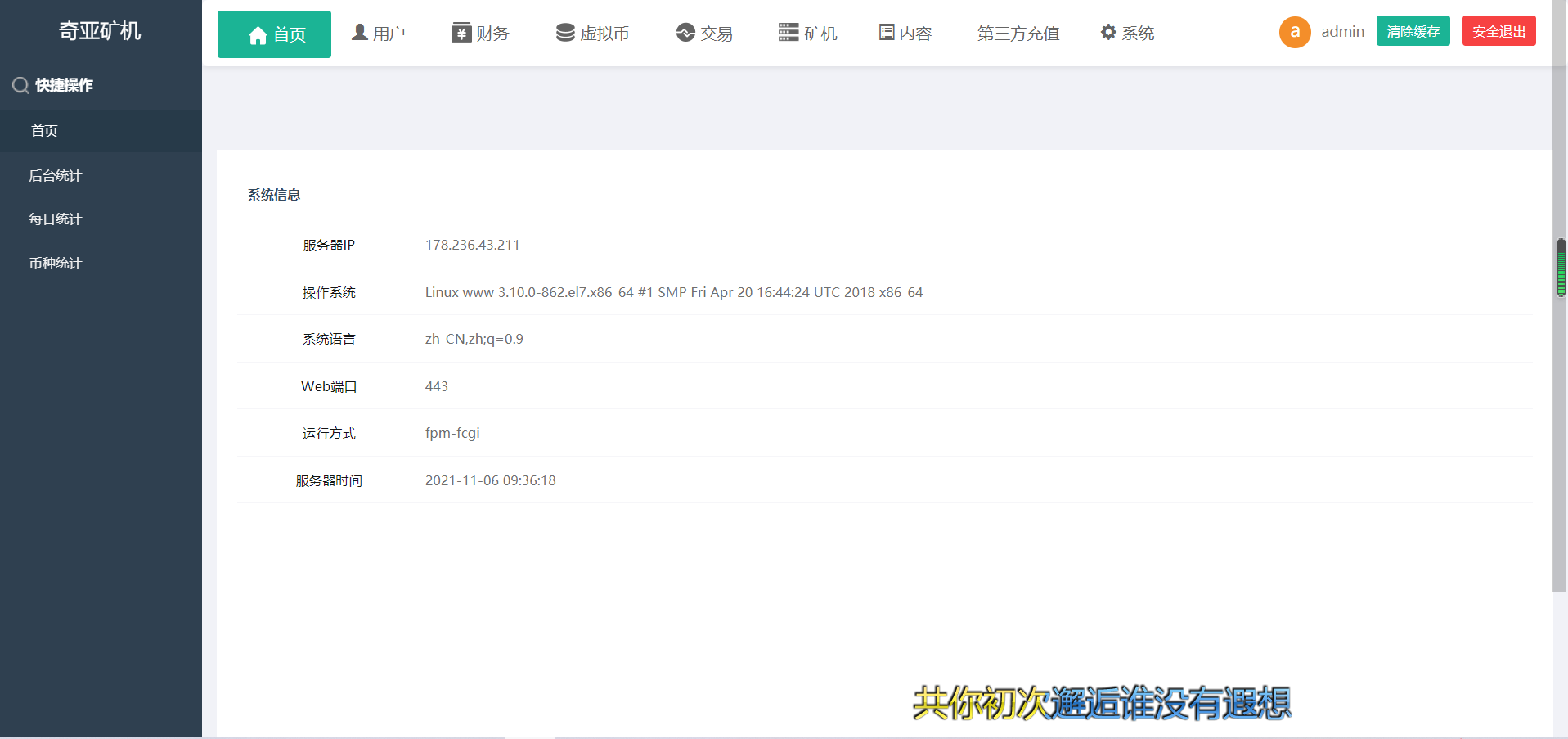Open the 第三方充值 menu
Screen dimensions: 1568x739
click(1018, 34)
